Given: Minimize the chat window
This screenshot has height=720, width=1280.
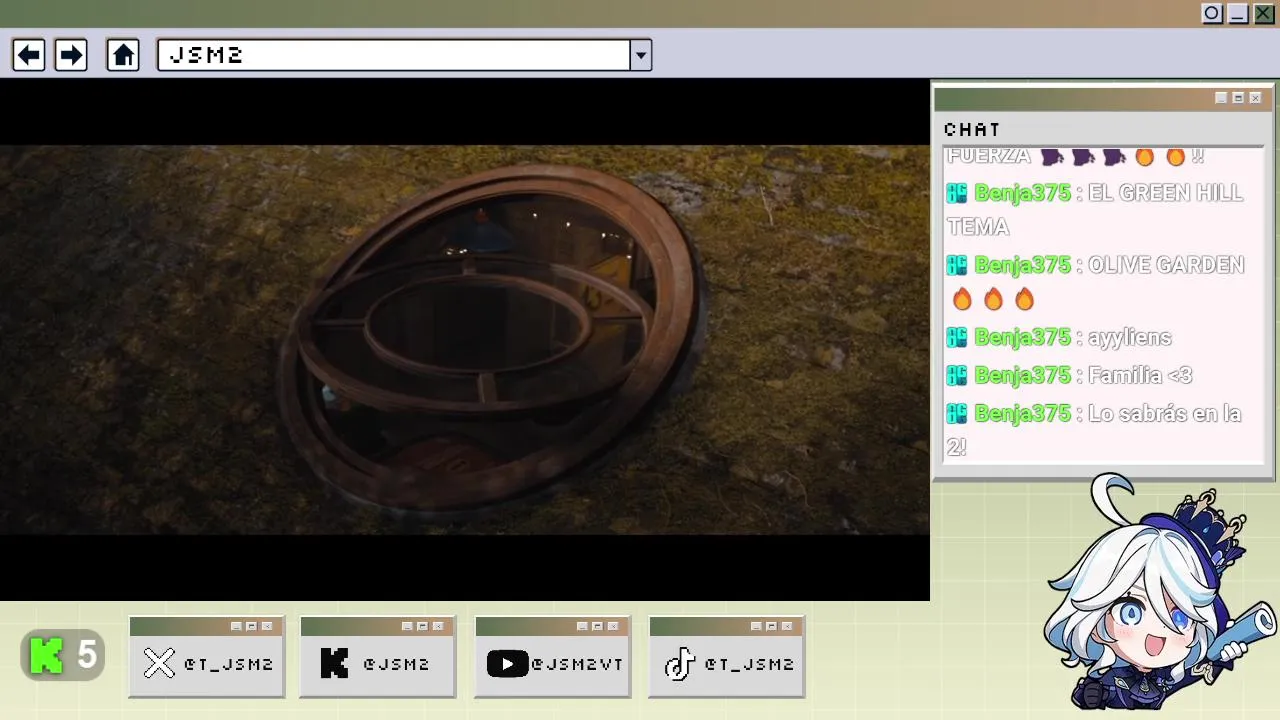Looking at the screenshot, I should 1221,98.
